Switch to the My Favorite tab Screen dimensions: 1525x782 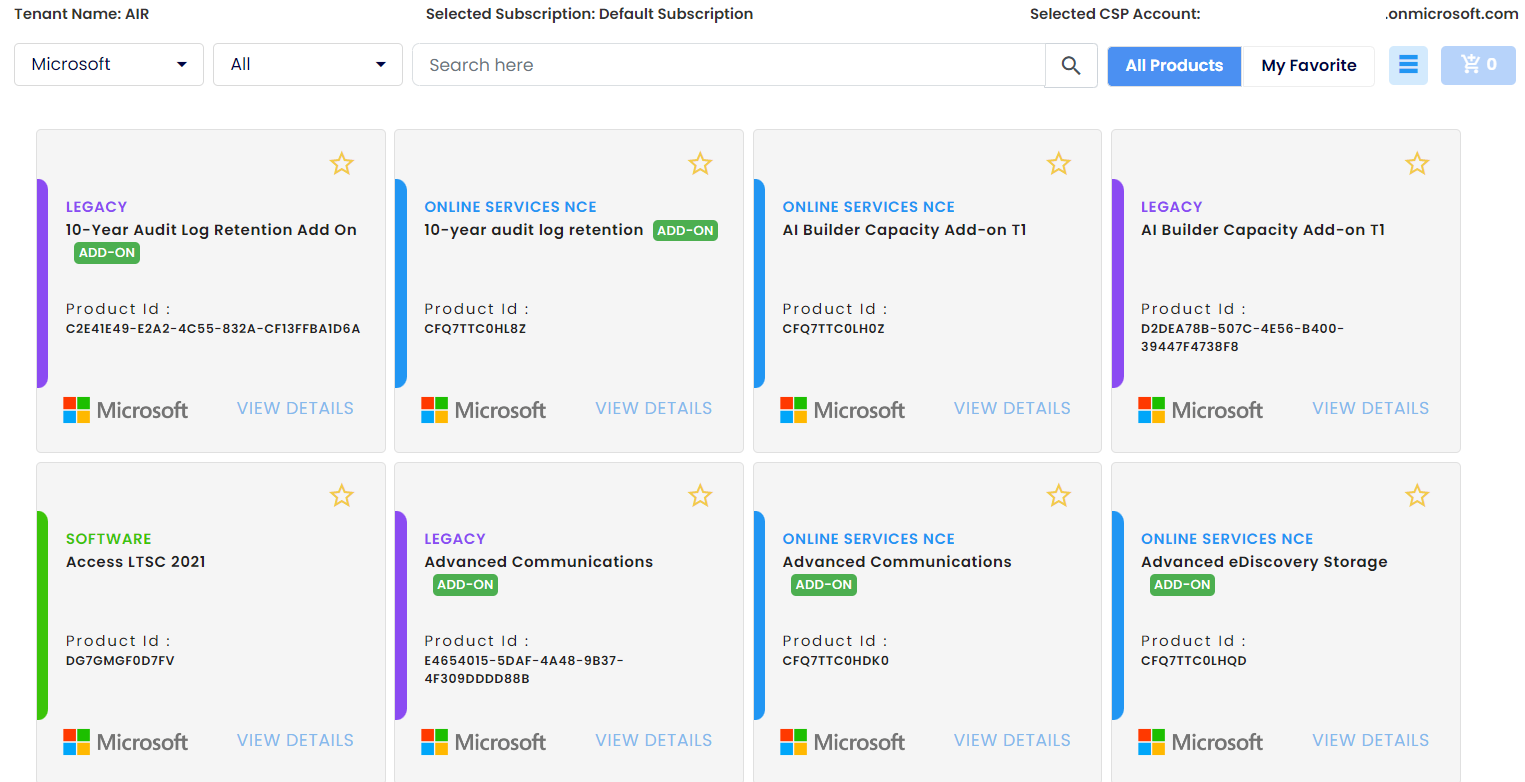tap(1309, 66)
